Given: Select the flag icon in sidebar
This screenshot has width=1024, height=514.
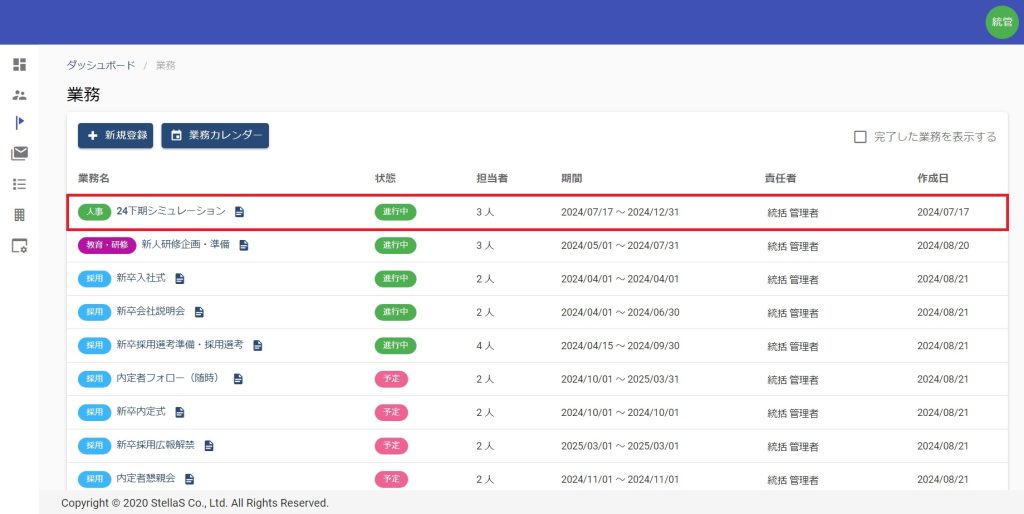Looking at the screenshot, I should pyautogui.click(x=19, y=123).
